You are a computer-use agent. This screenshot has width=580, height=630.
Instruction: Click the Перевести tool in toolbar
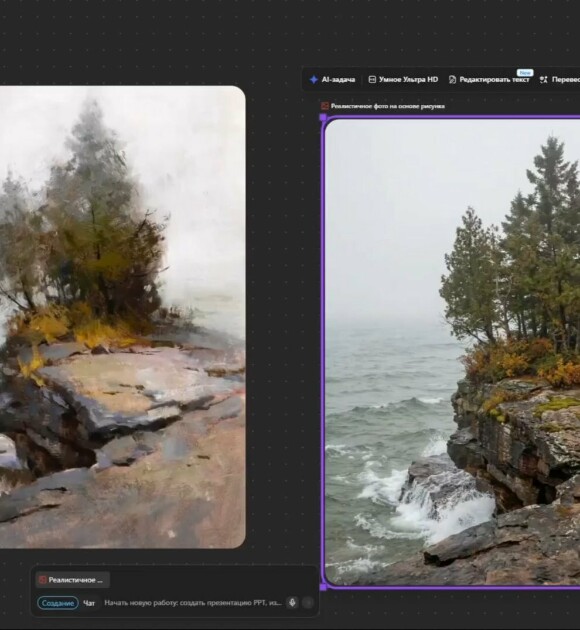click(560, 80)
